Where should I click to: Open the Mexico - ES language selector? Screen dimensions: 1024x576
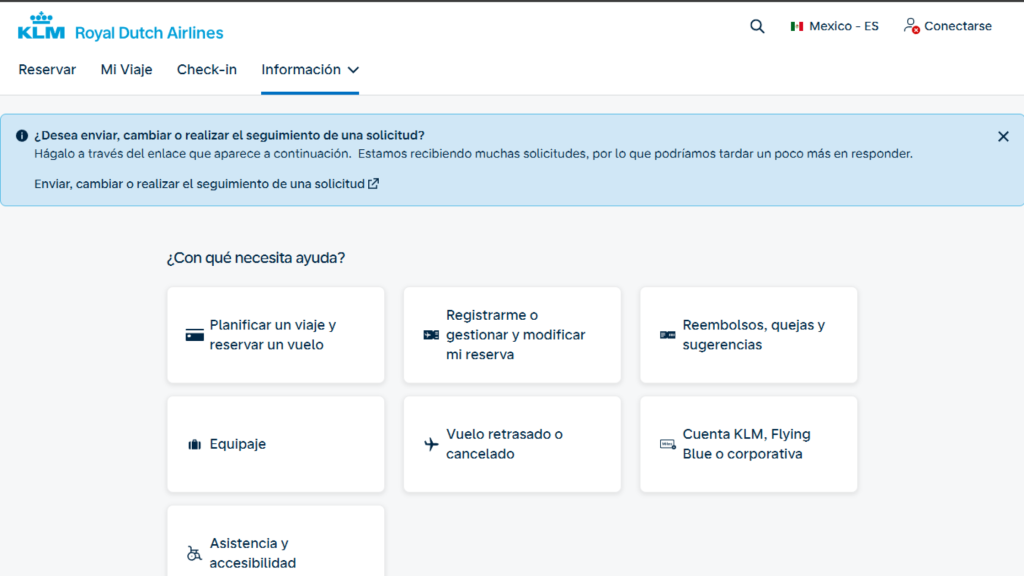point(835,26)
